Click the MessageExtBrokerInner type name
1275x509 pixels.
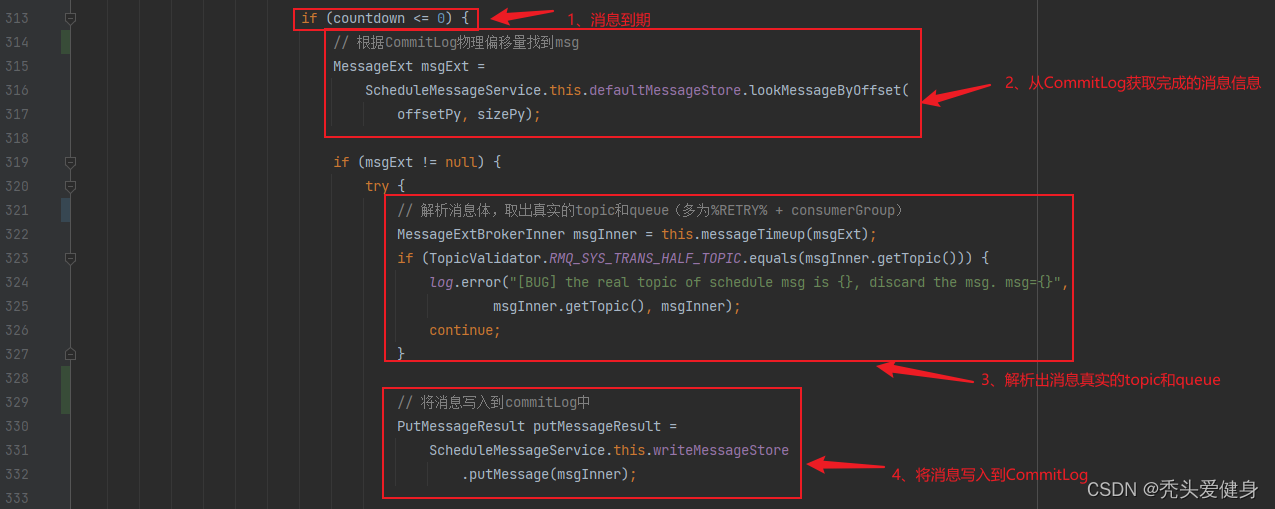point(481,234)
